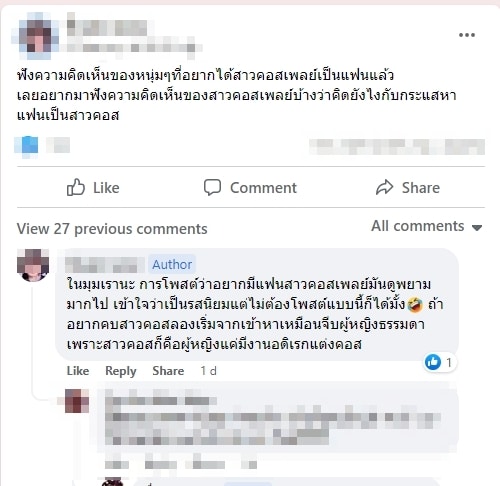
Task: Open the reply author's small avatar
Action: pos(77,401)
